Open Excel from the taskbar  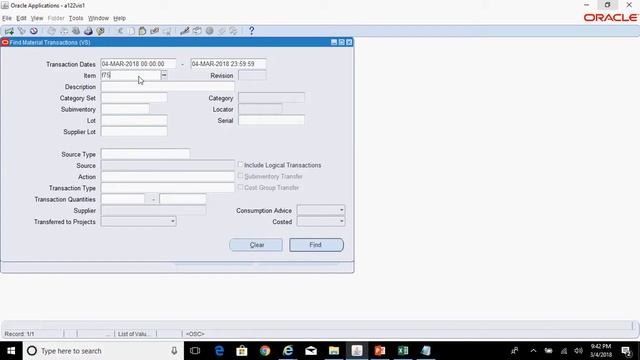403,351
